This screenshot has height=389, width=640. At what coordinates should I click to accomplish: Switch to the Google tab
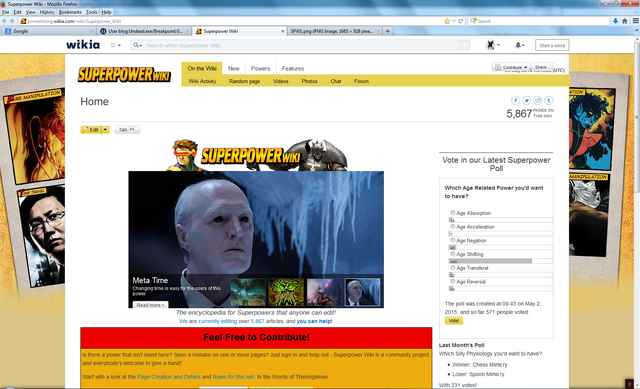pyautogui.click(x=48, y=31)
